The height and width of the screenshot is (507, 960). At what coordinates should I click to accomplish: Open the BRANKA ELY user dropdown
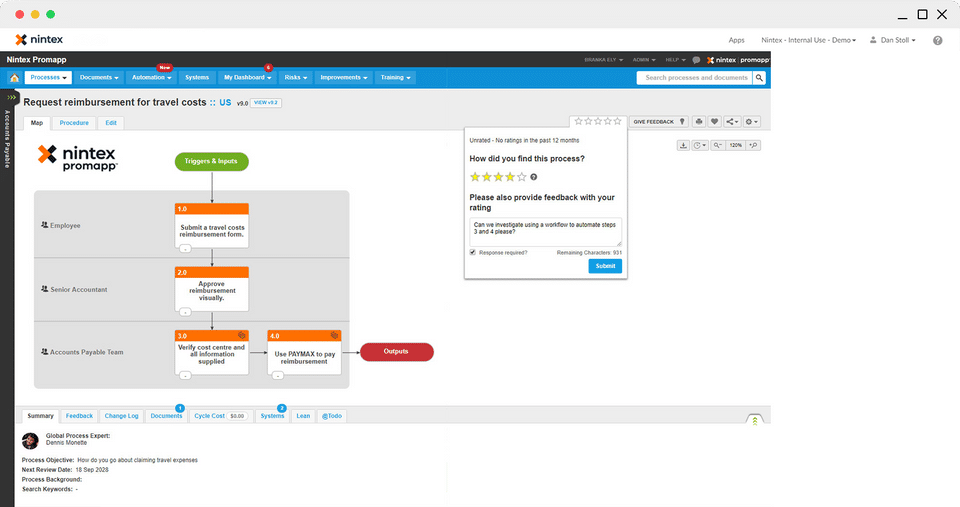click(604, 60)
